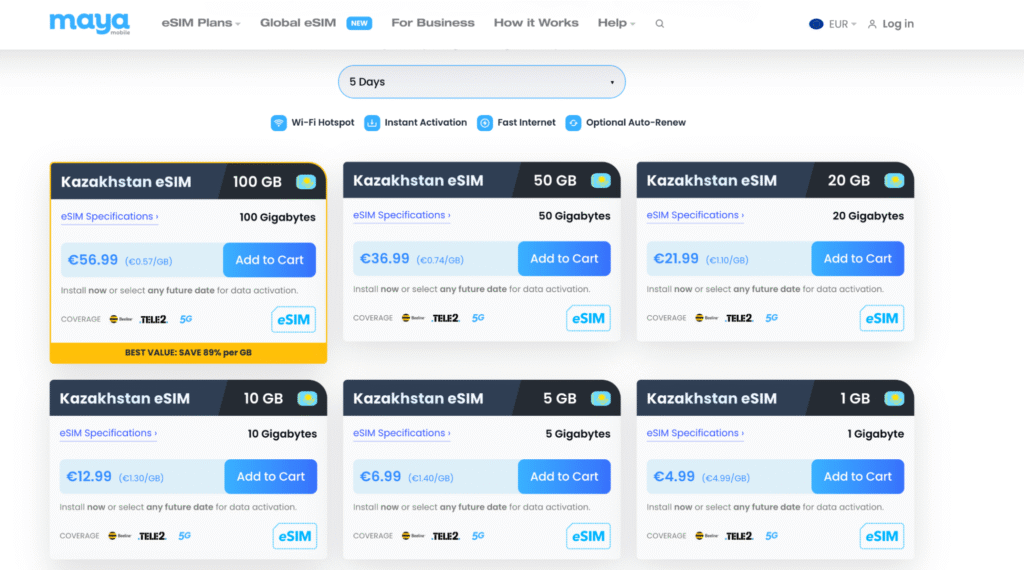This screenshot has width=1024, height=570.
Task: Click the €12.99 price
Action: (x=89, y=477)
